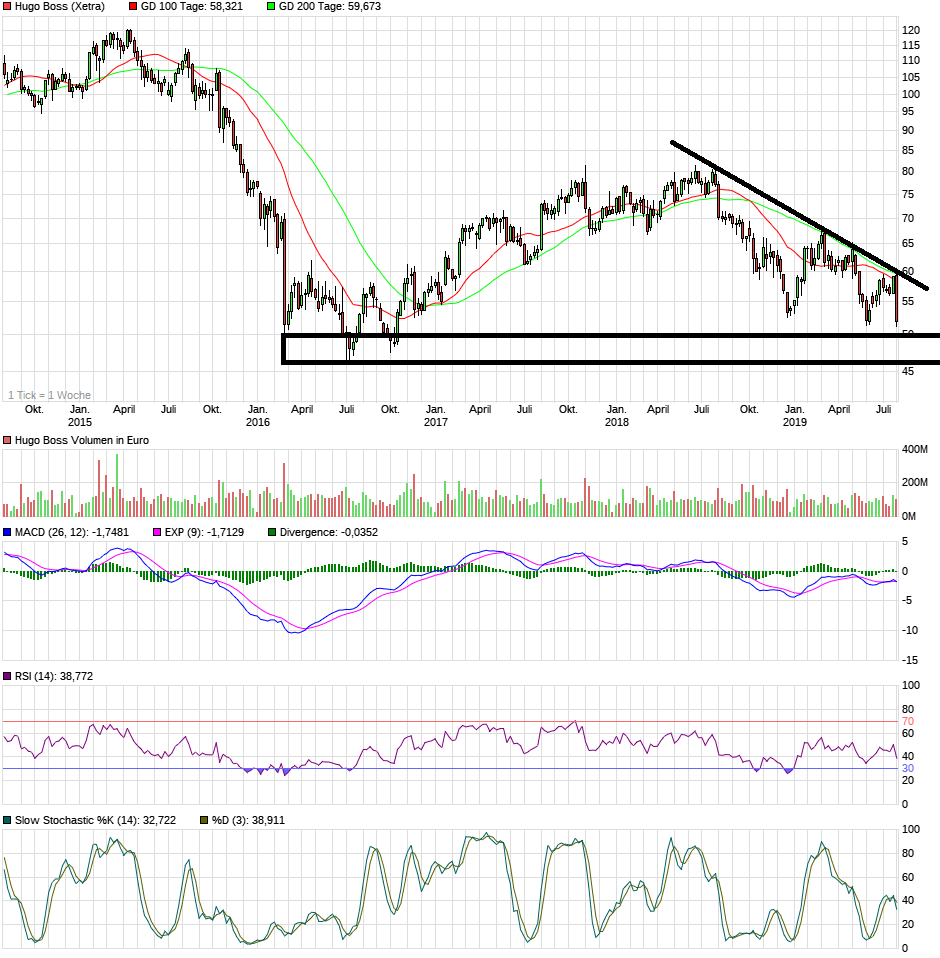Click the blue 30 RSI oversold label
Screen dimensions: 940x958
(908, 768)
